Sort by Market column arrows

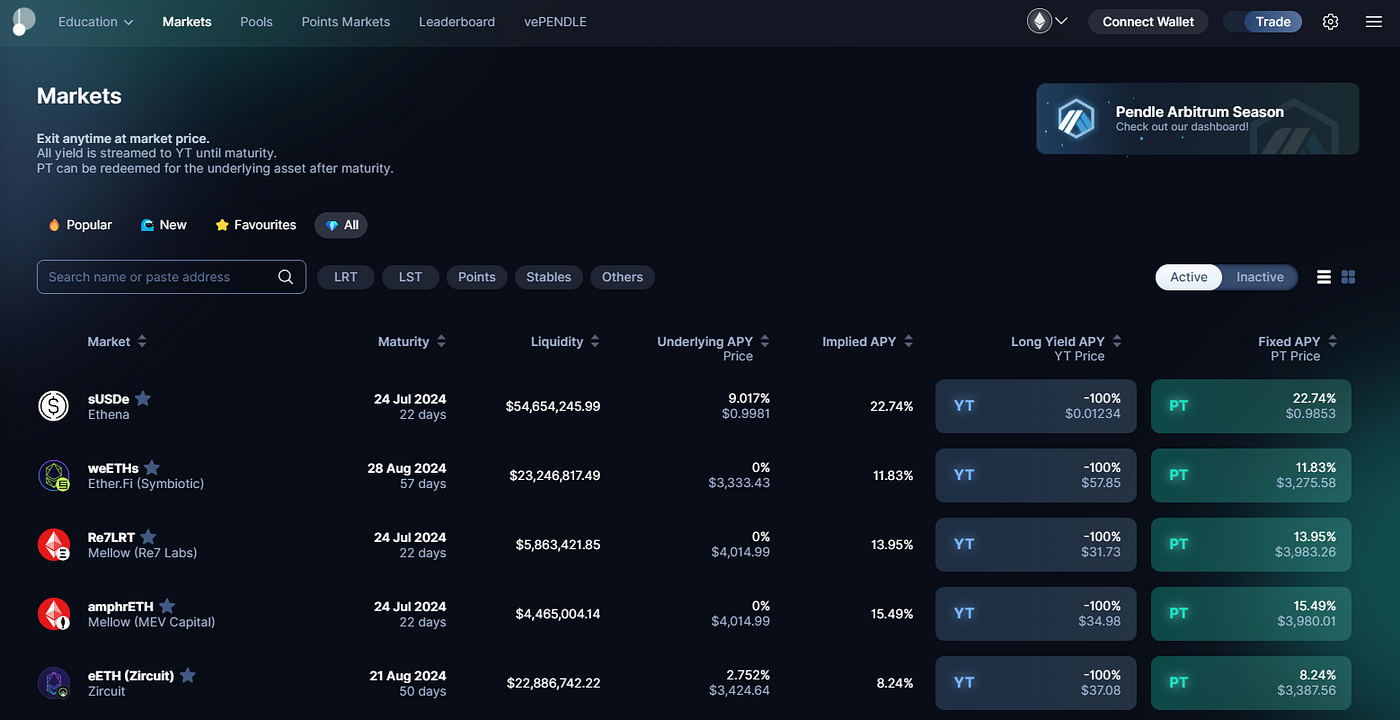coord(142,342)
